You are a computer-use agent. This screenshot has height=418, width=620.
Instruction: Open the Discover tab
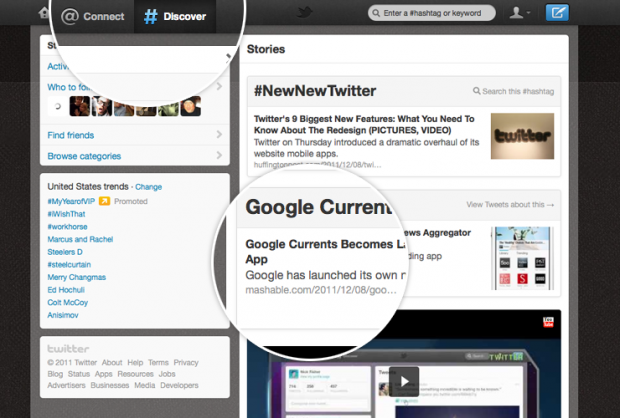pyautogui.click(x=175, y=16)
